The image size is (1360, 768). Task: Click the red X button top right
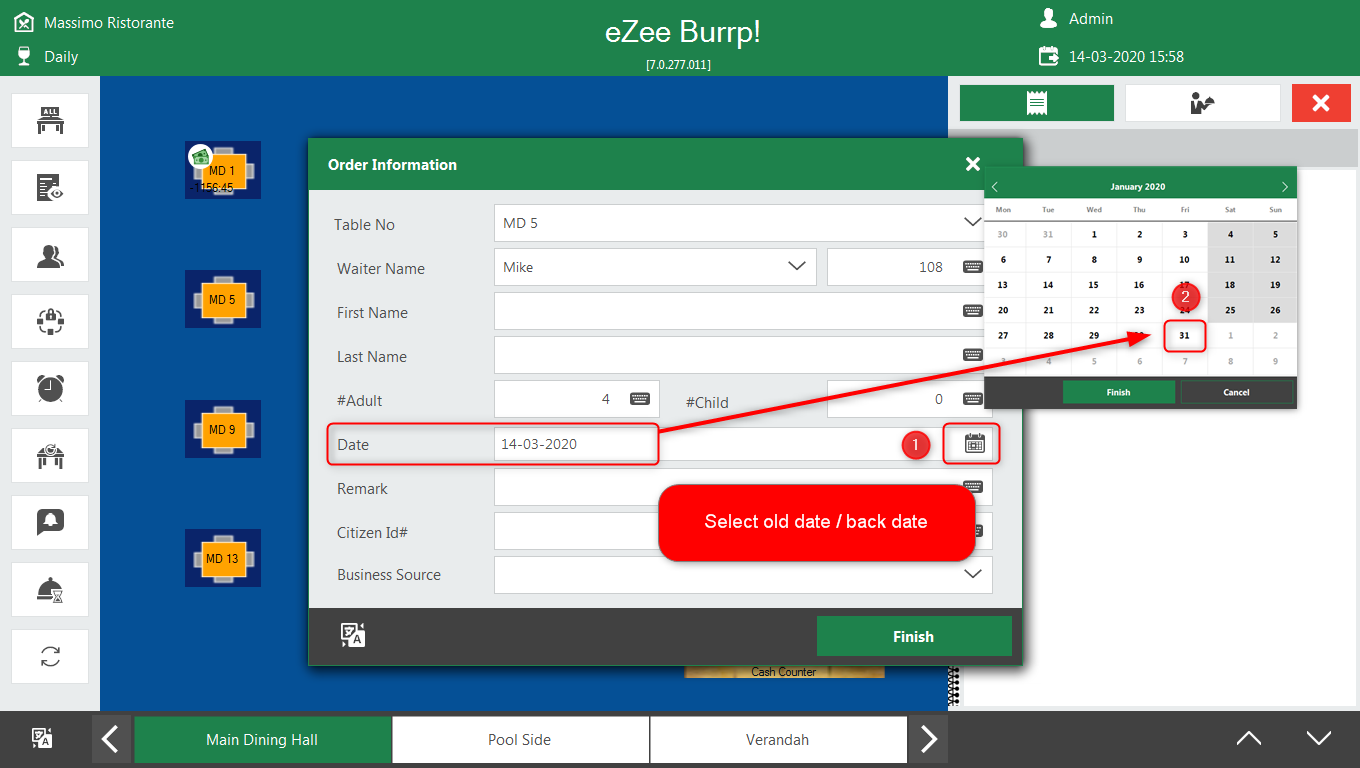1321,103
